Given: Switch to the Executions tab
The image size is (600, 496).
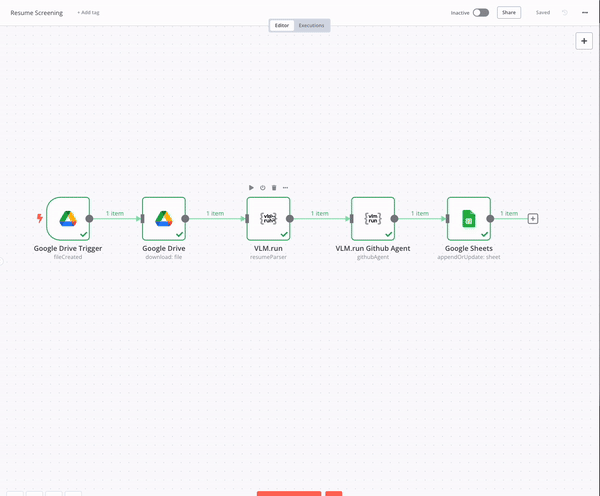Looking at the screenshot, I should pos(311,25).
